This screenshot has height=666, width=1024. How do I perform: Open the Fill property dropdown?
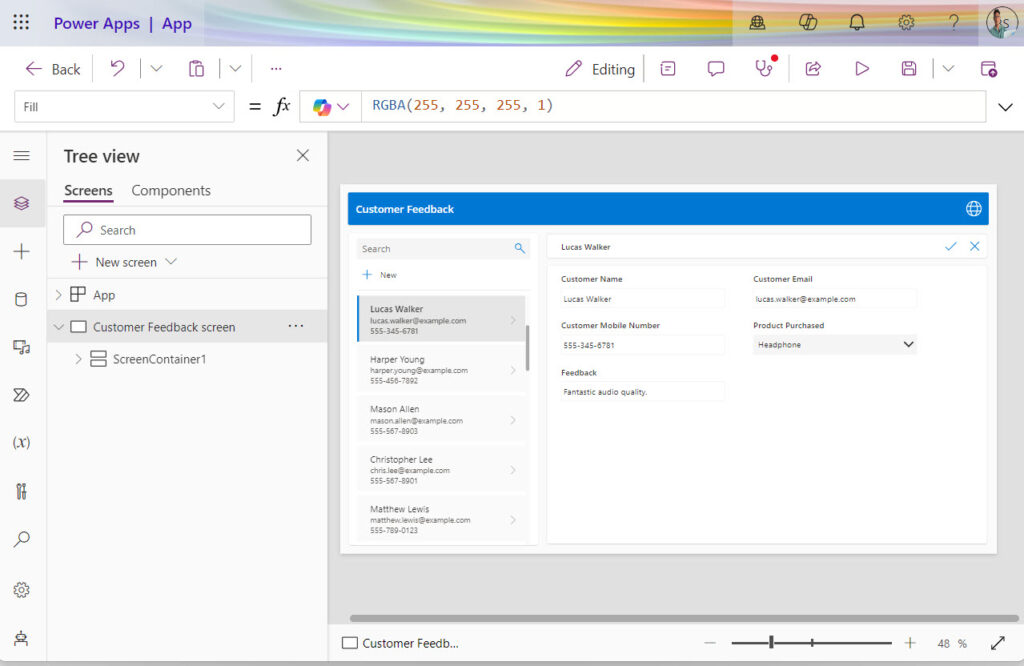(x=219, y=105)
